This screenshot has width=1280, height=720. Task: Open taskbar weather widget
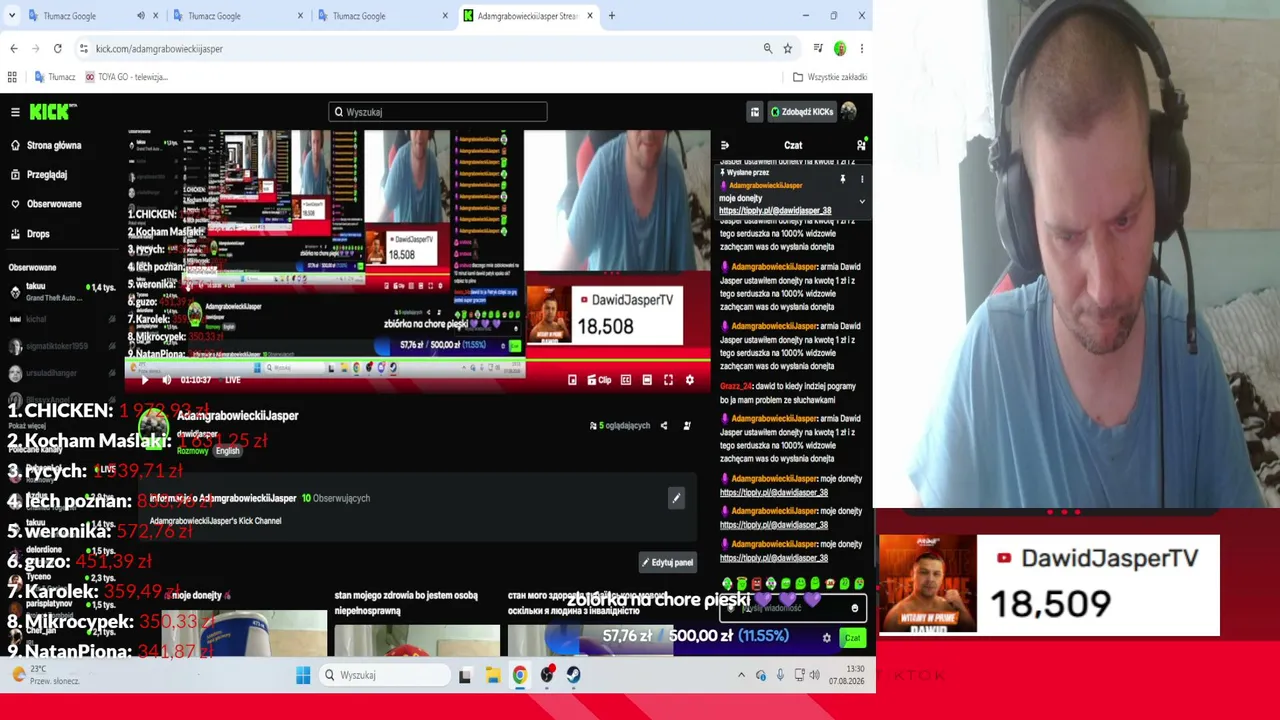45,675
